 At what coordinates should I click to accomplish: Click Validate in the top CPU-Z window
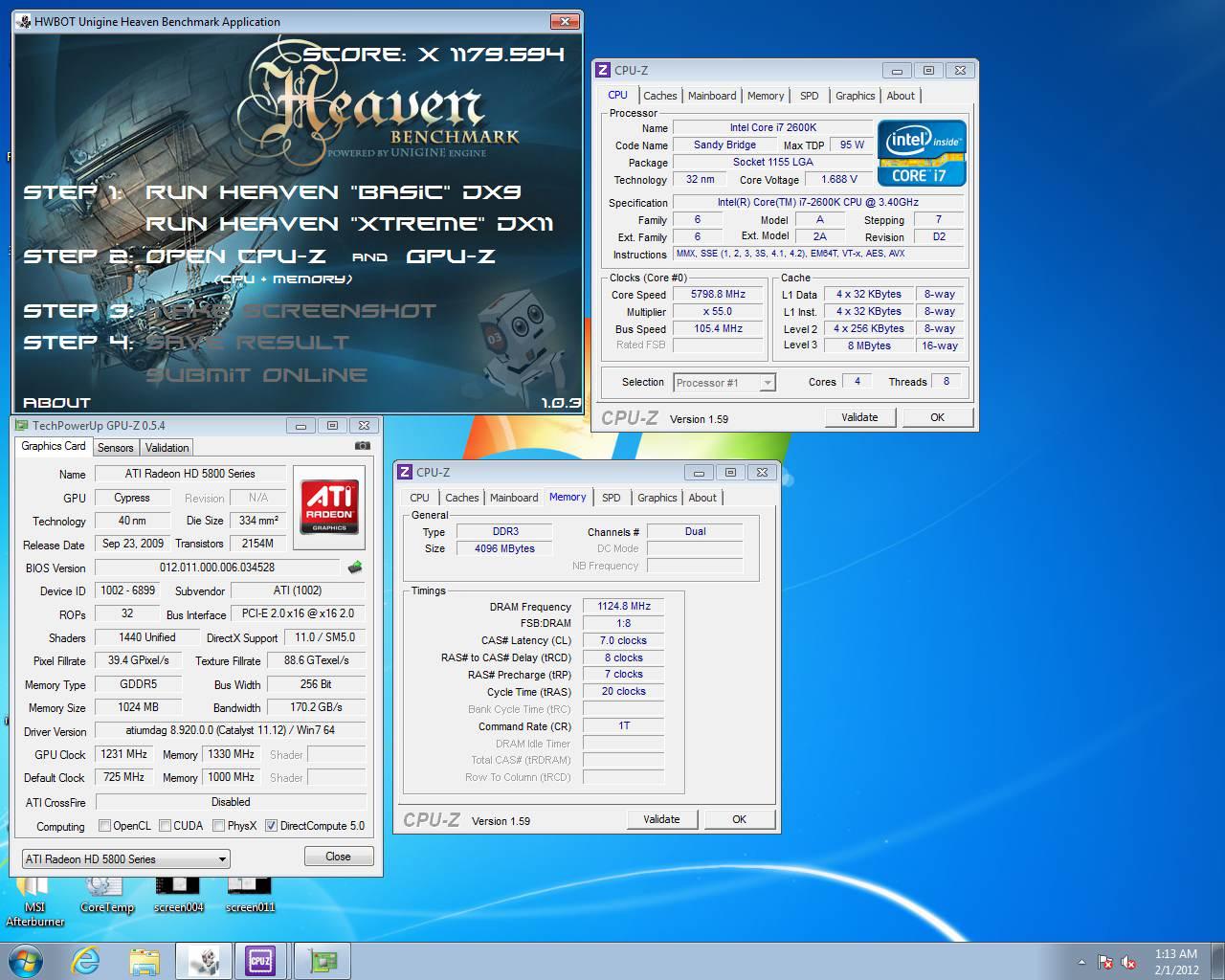tap(859, 417)
